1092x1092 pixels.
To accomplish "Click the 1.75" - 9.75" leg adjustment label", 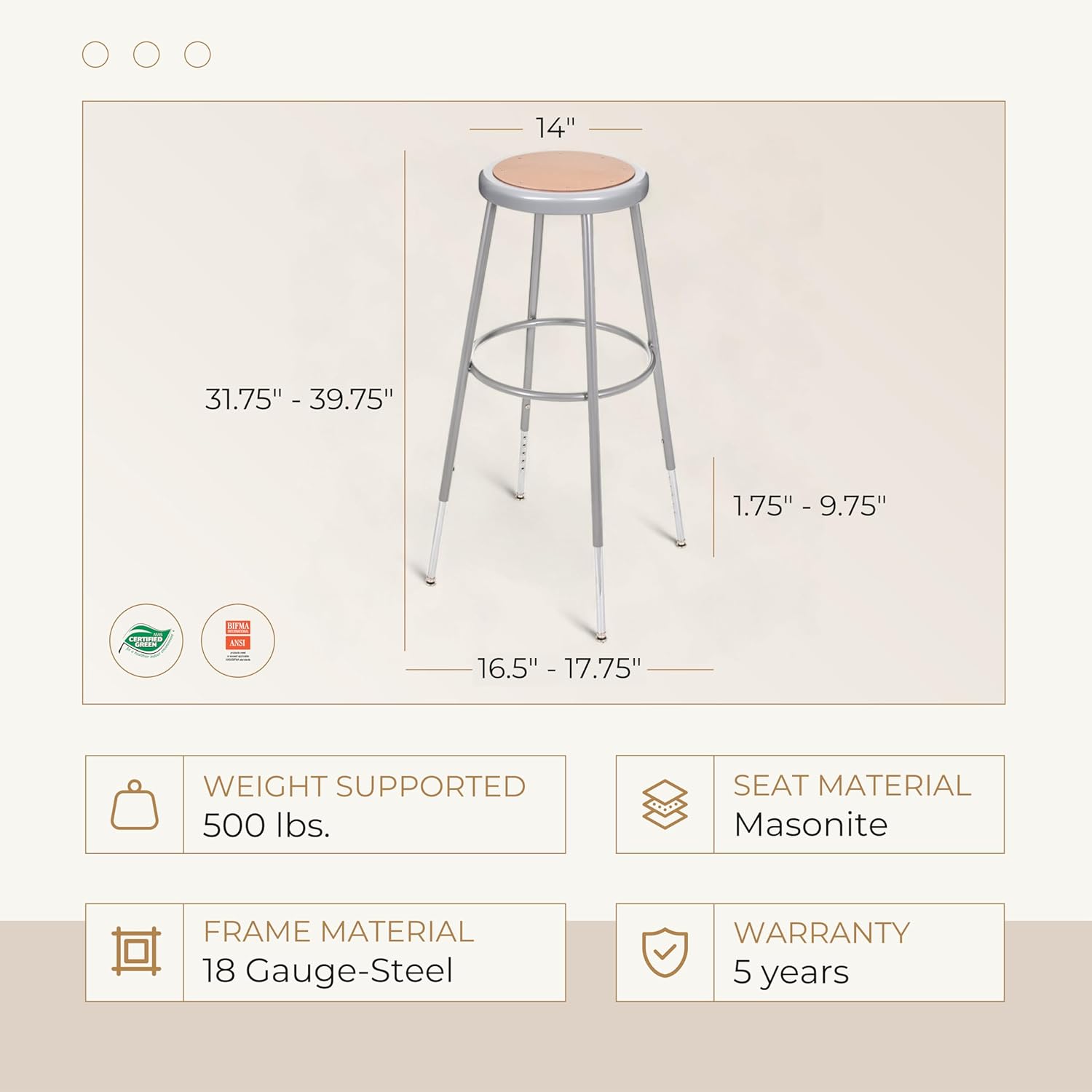I will tap(810, 506).
